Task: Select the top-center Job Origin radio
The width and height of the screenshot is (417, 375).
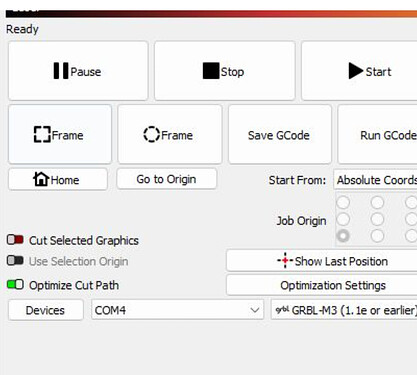Action: click(377, 202)
